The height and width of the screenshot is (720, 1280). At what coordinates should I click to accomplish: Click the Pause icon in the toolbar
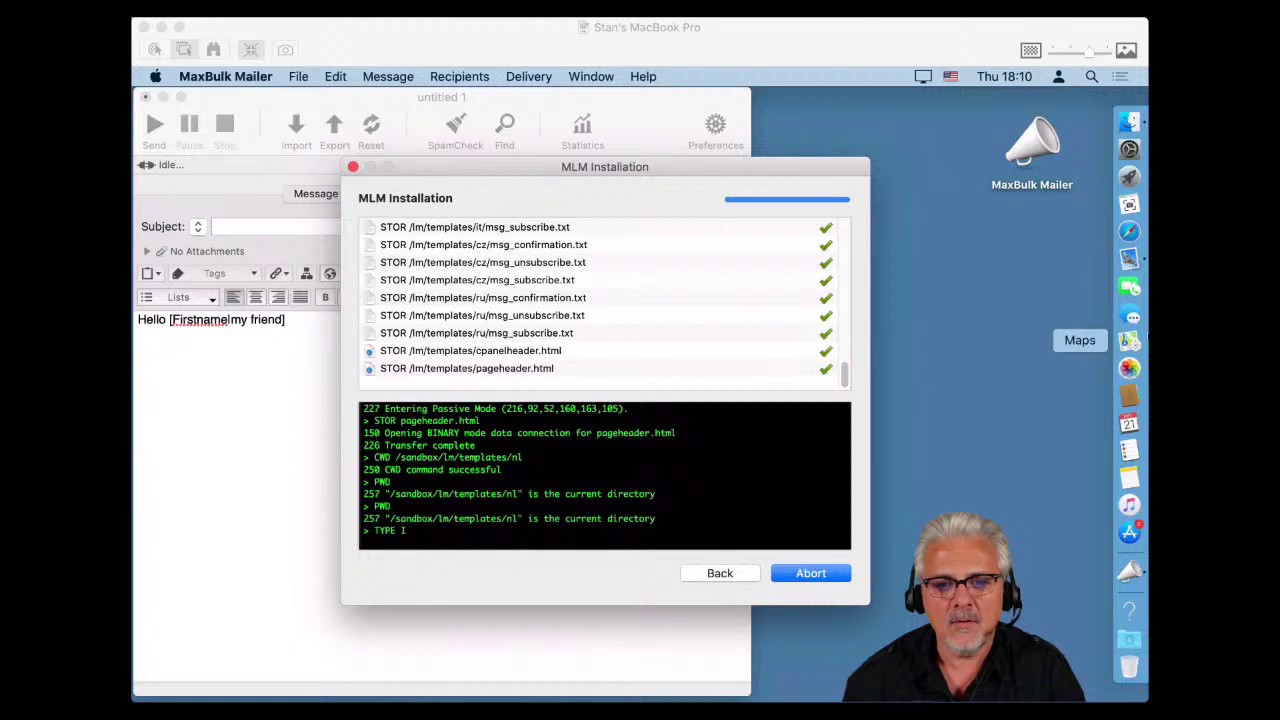(x=189, y=124)
